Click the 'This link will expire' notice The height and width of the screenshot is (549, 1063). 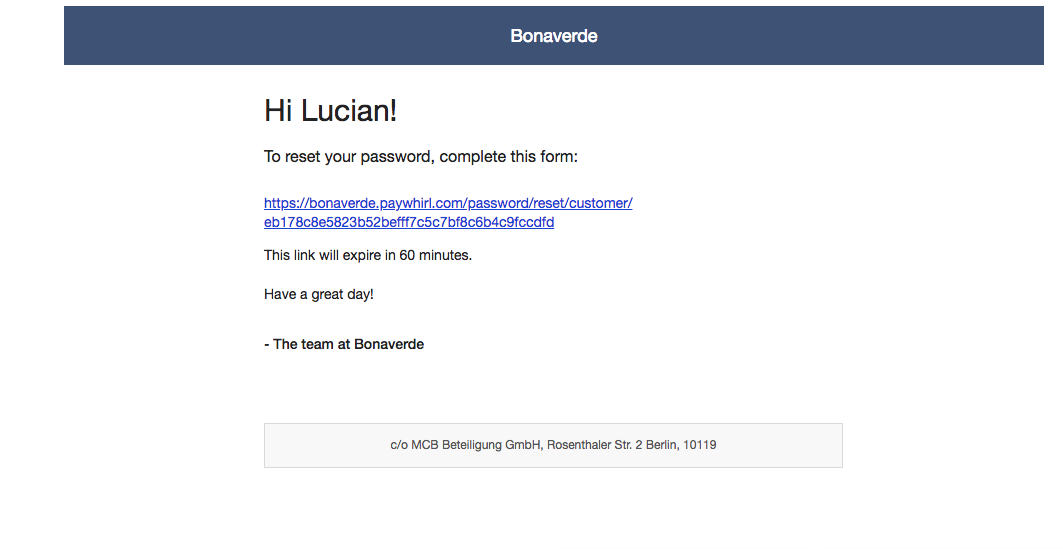368,256
